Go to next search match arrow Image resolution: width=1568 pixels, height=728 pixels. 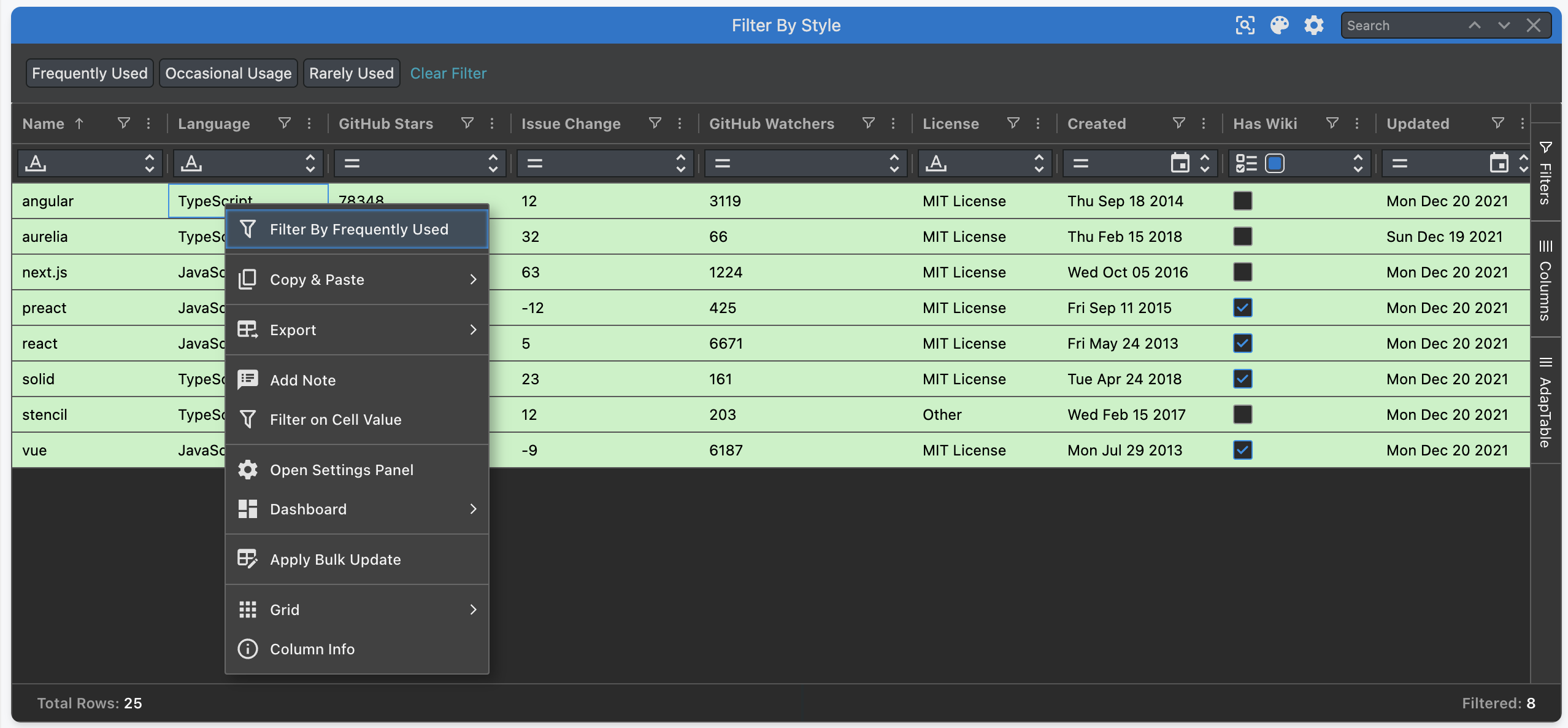pyautogui.click(x=1504, y=25)
